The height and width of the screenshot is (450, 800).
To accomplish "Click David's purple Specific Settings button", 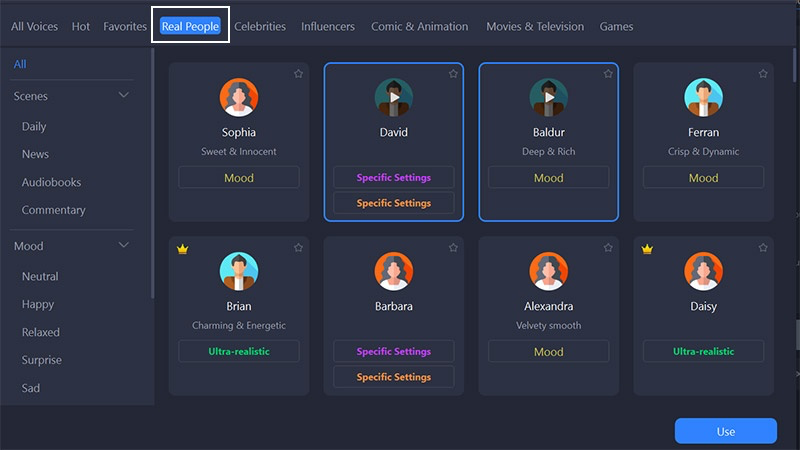I will 394,177.
